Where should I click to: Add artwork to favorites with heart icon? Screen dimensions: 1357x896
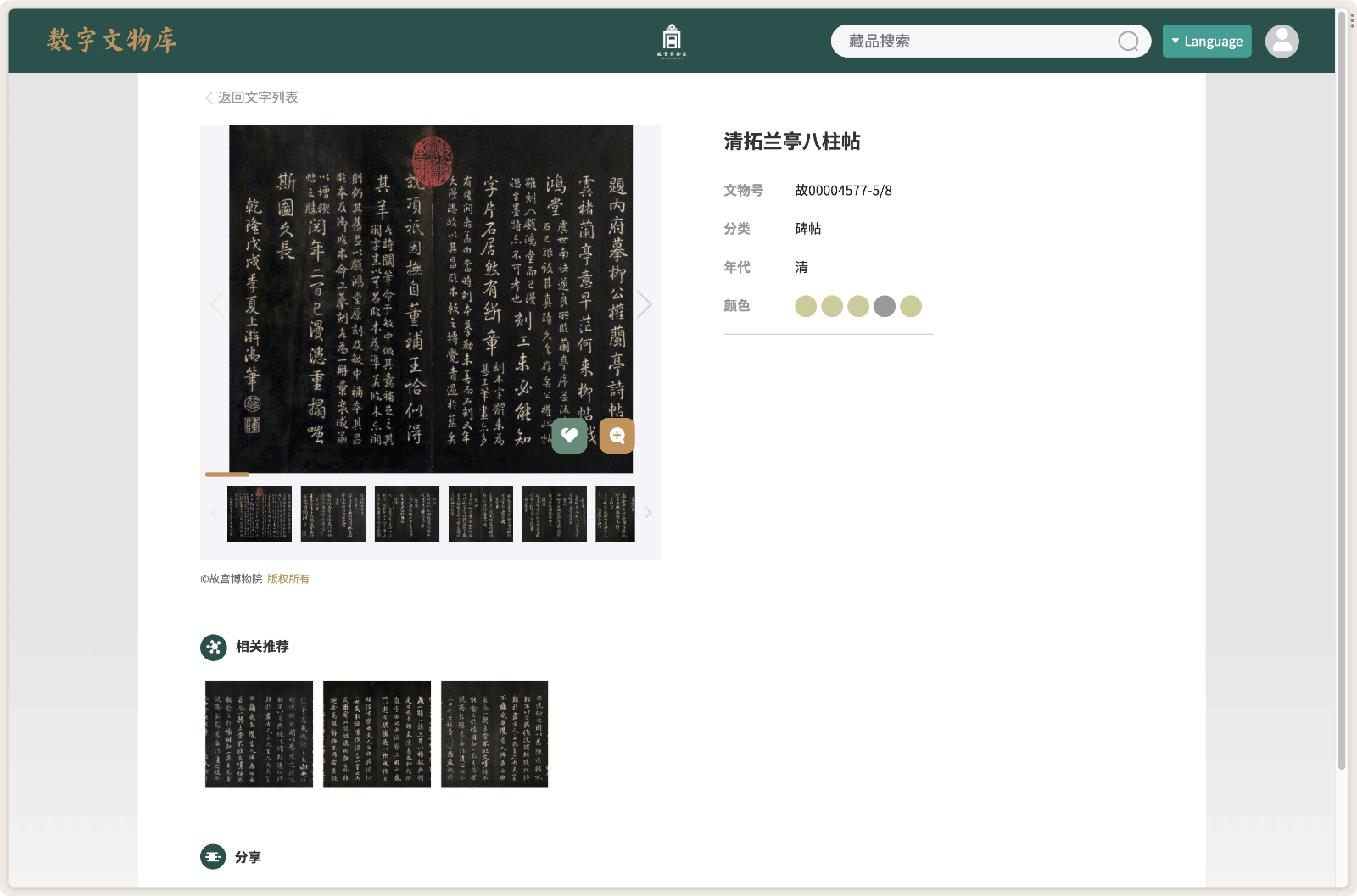tap(570, 436)
